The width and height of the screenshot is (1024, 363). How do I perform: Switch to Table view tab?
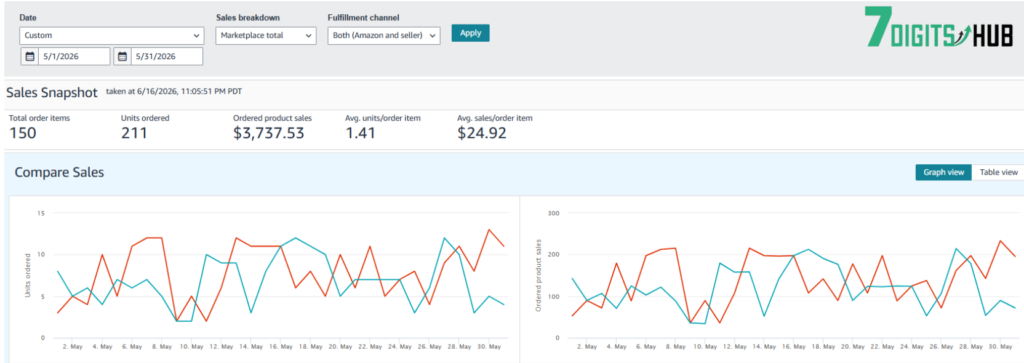pyautogui.click(x=998, y=172)
